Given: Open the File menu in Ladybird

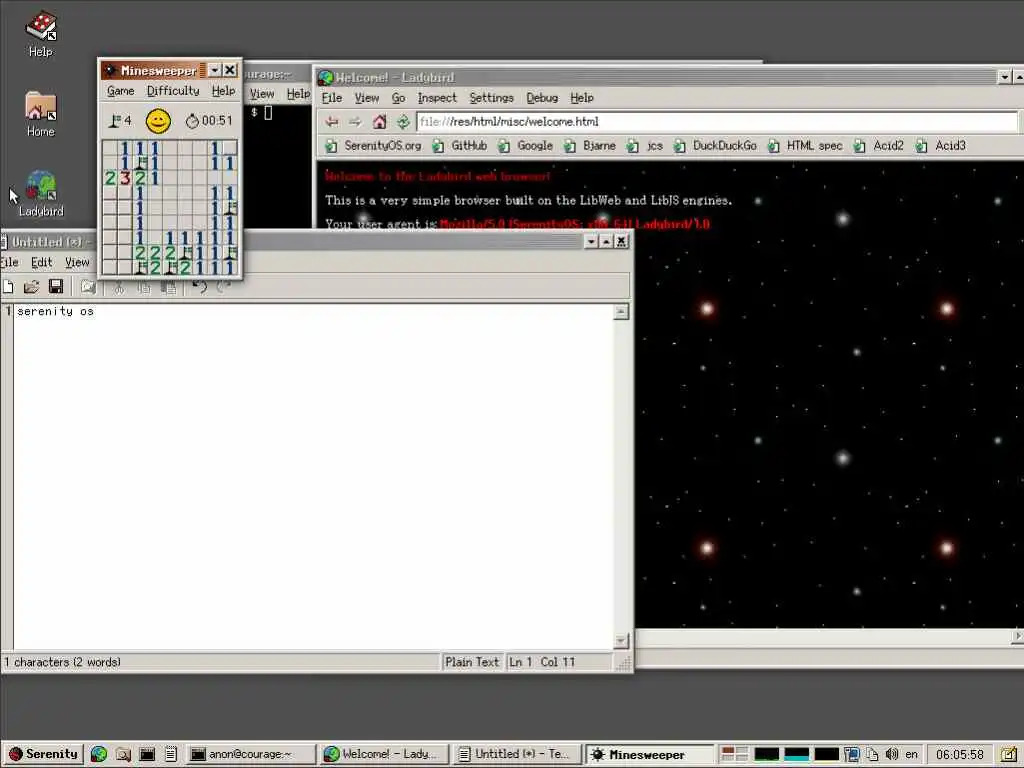Looking at the screenshot, I should [332, 98].
